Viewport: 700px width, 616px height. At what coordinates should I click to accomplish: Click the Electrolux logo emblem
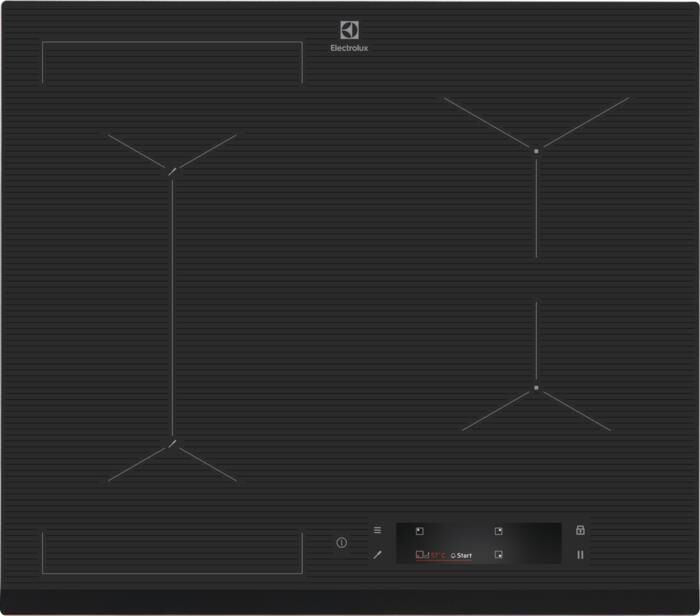pyautogui.click(x=349, y=31)
